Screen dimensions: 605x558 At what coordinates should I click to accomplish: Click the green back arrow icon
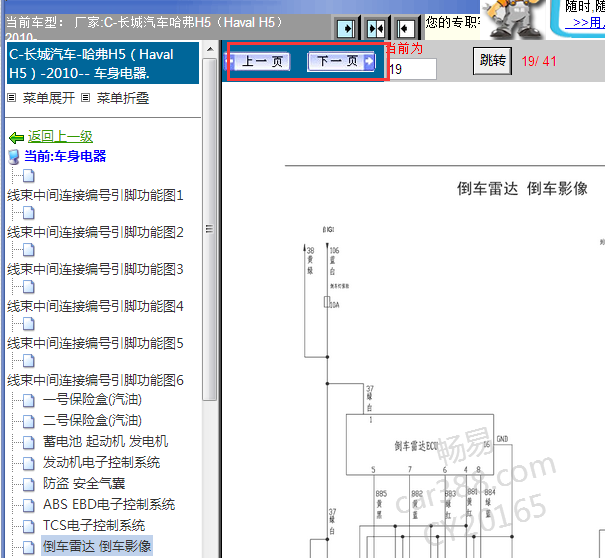pos(17,137)
